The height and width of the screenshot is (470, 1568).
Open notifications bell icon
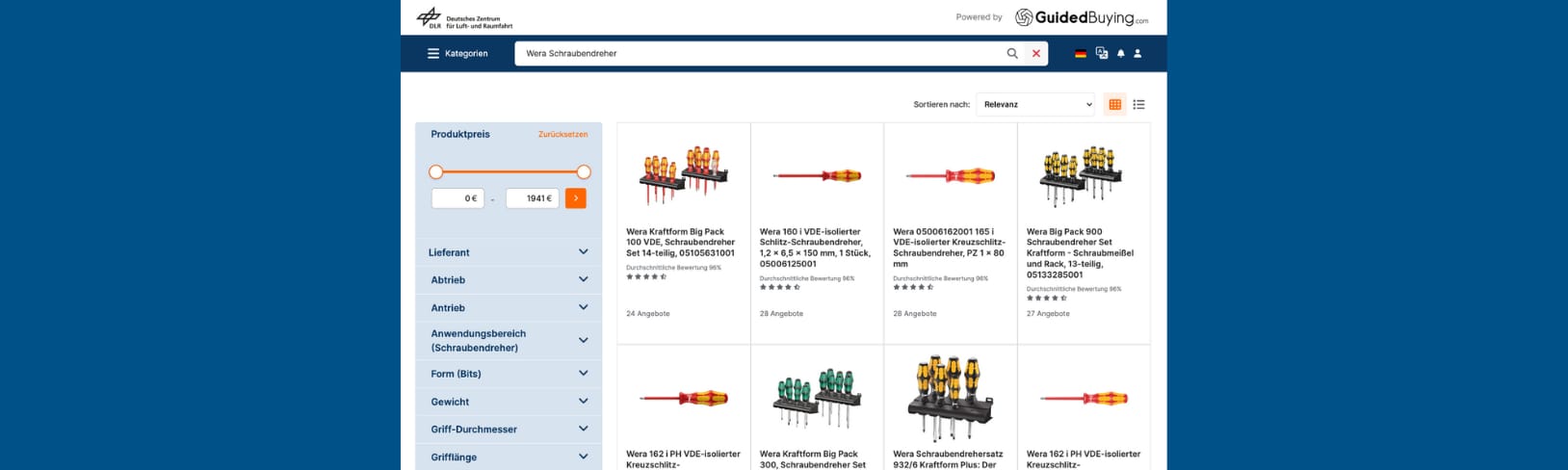tap(1120, 54)
